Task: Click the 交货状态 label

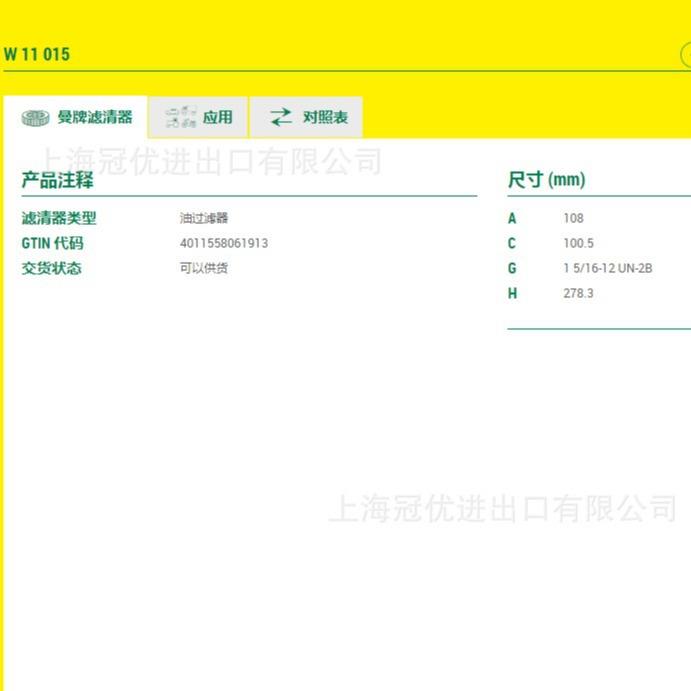Action: coord(52,268)
